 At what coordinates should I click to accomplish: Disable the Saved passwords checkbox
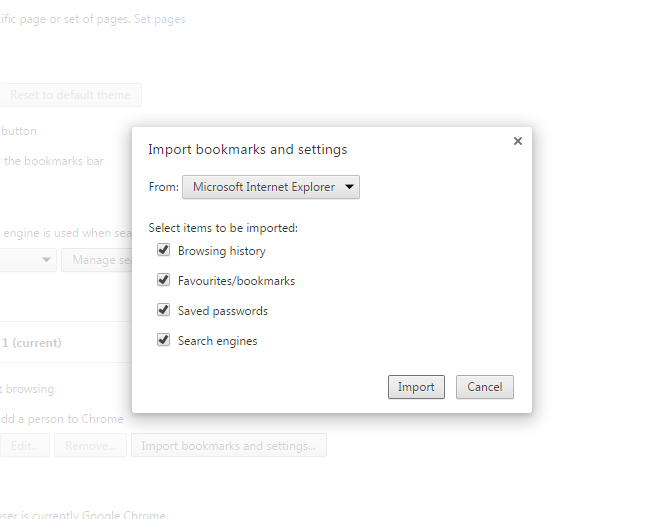click(x=164, y=310)
